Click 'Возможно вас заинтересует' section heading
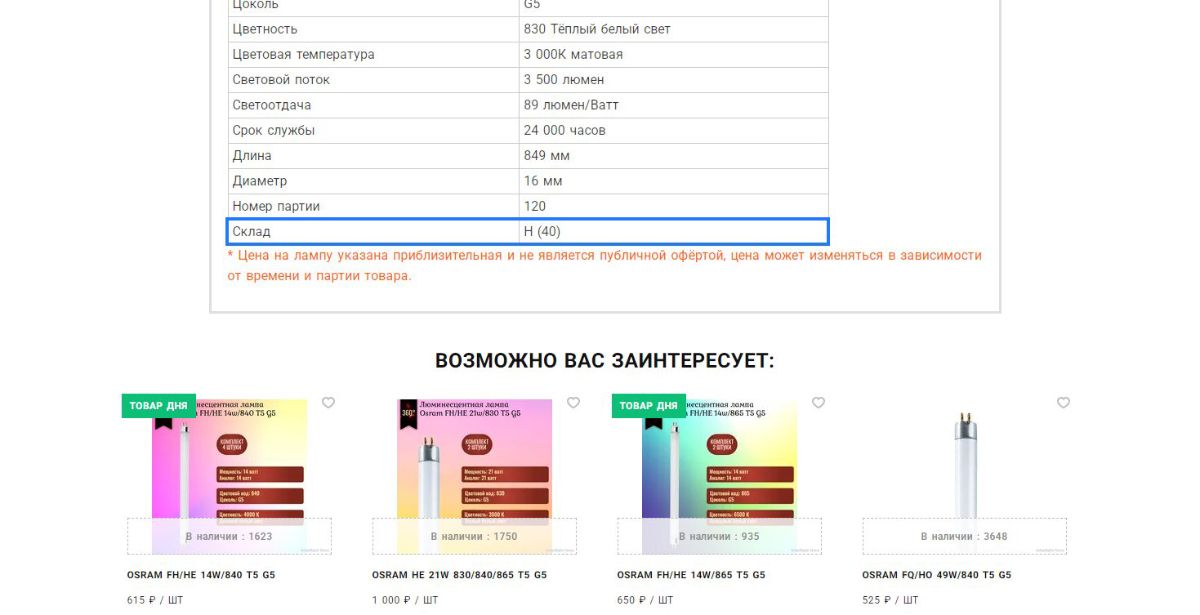This screenshot has height=615, width=1200. click(x=605, y=361)
